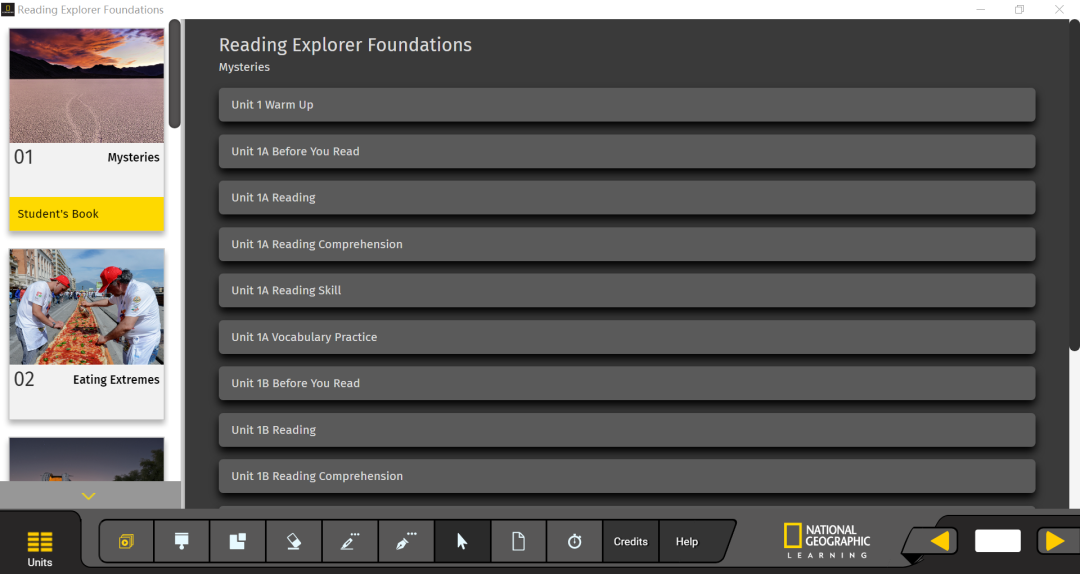The image size is (1080, 574).
Task: Select the pen tool
Action: point(350,541)
